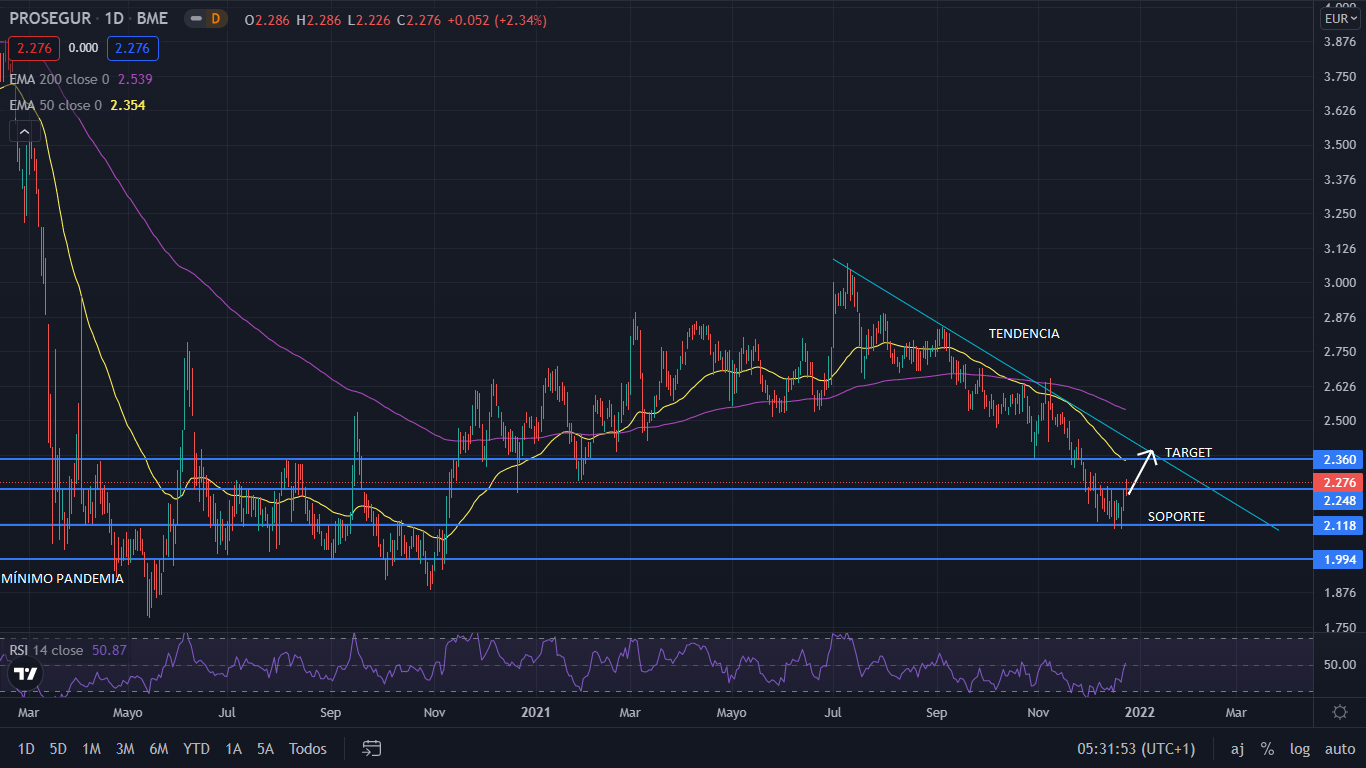The height and width of the screenshot is (768, 1366).
Task: Click the red 2.276 sell price button
Action: 34,48
